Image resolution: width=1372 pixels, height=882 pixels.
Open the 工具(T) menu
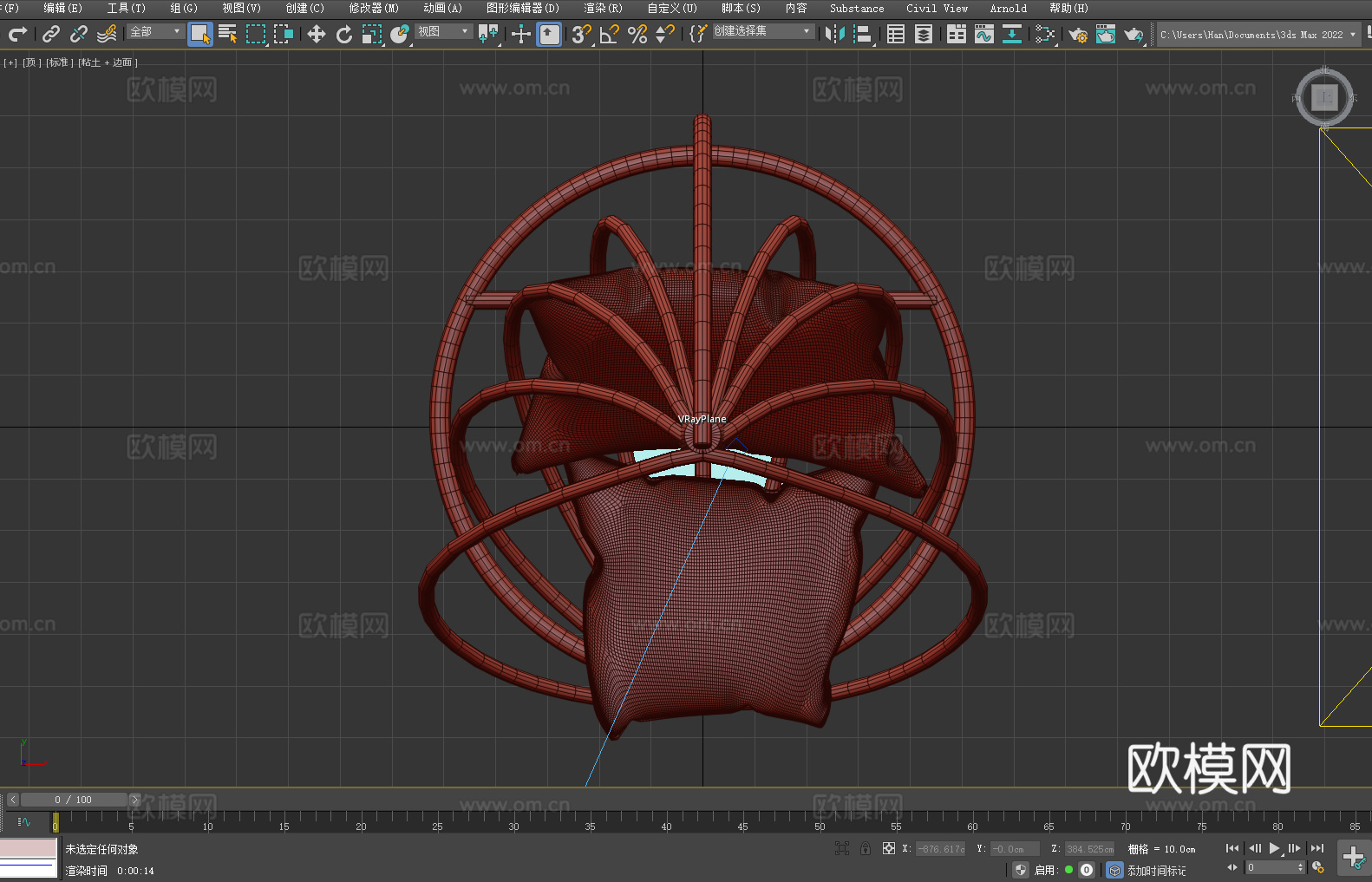click(127, 8)
